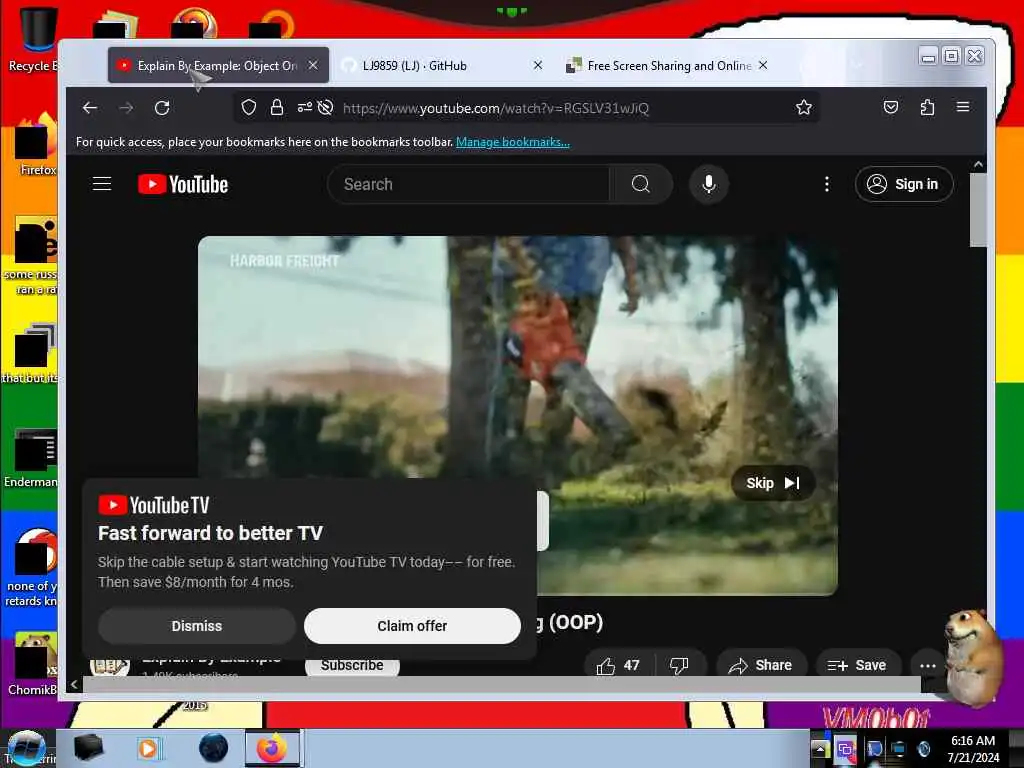1024x768 pixels.
Task: Share the video
Action: pyautogui.click(x=761, y=665)
